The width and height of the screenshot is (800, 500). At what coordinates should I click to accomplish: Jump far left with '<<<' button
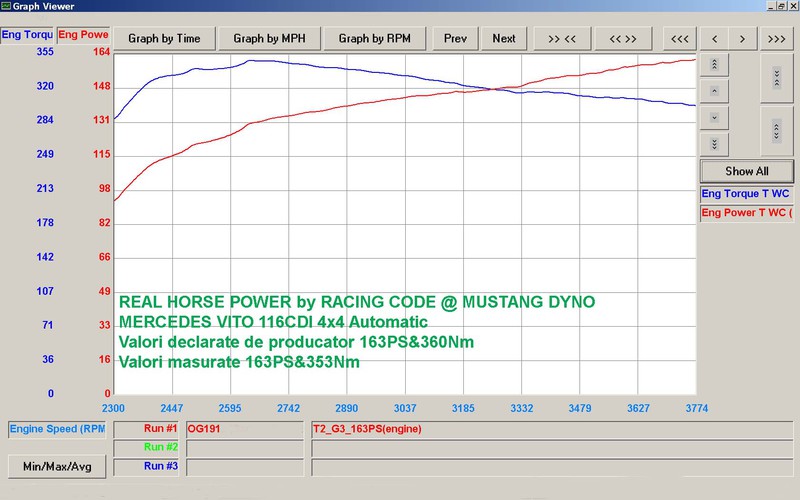pyautogui.click(x=680, y=39)
